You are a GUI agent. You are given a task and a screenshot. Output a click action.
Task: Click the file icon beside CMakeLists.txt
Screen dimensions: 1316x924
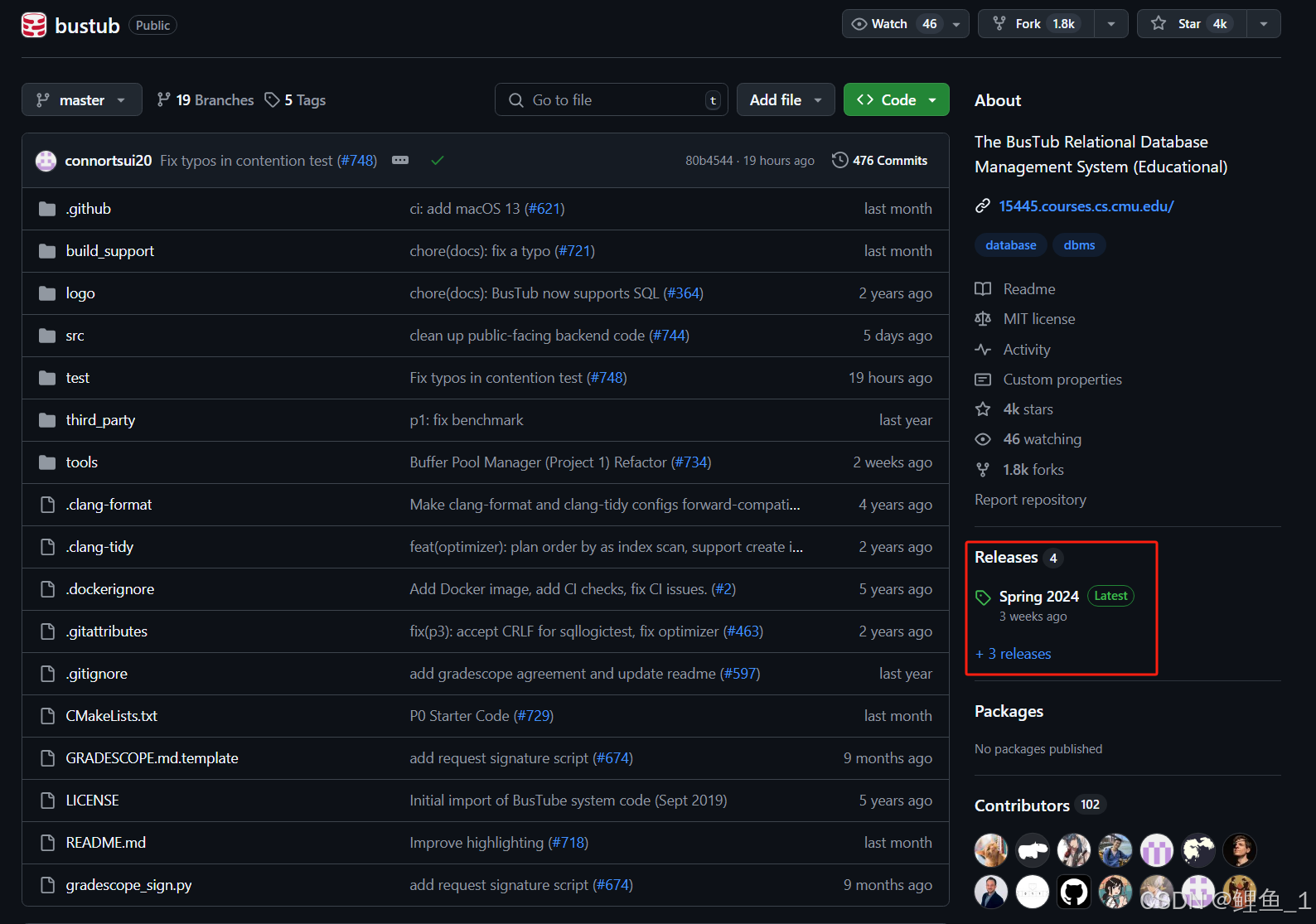[x=47, y=716]
